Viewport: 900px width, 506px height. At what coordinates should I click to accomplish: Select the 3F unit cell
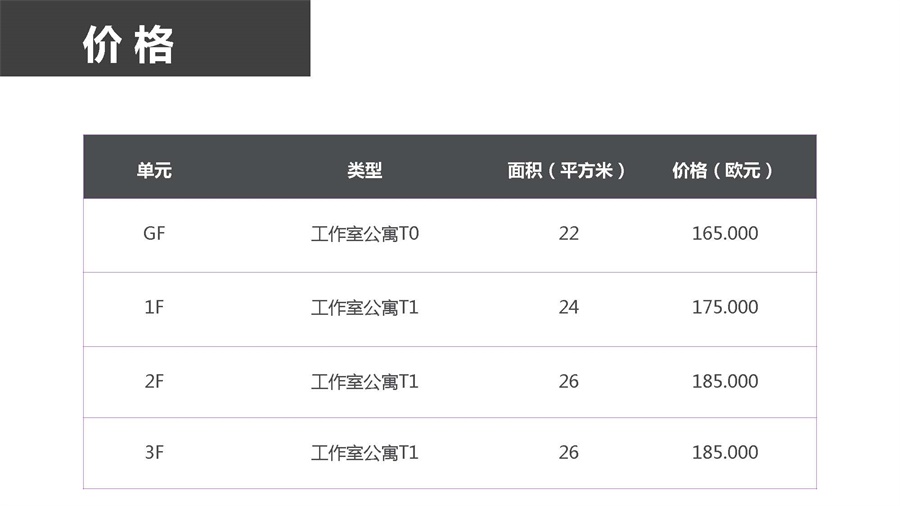point(154,453)
